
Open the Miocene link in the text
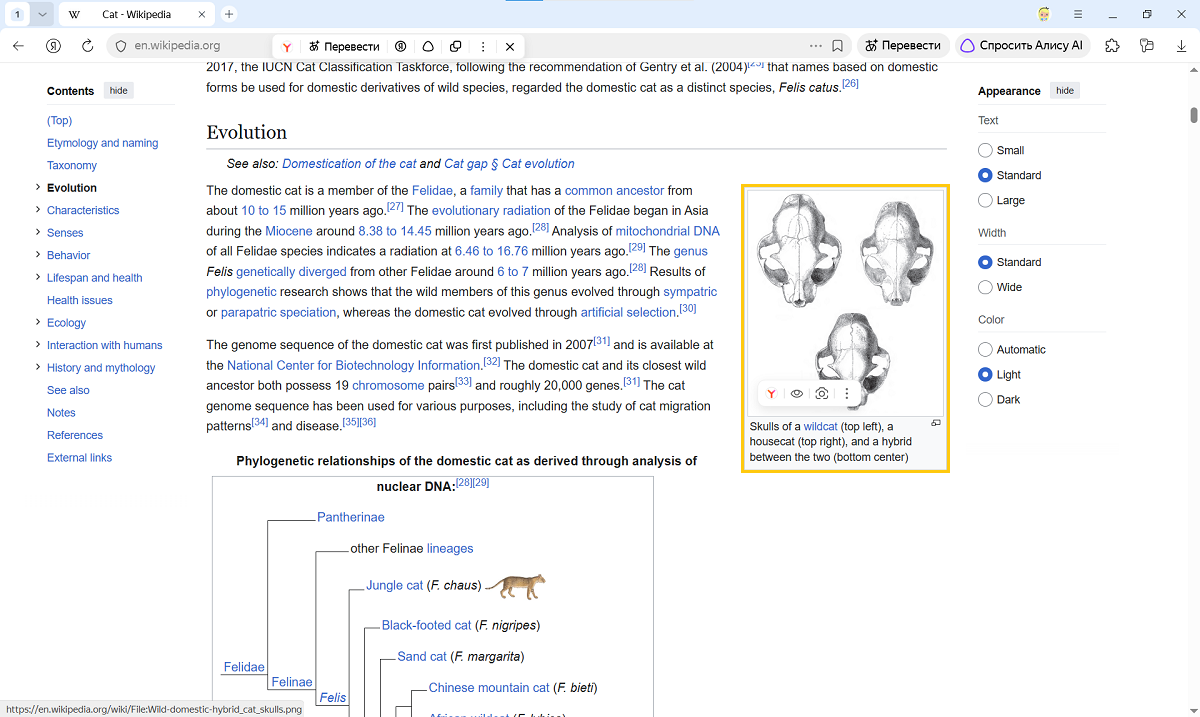tap(289, 231)
